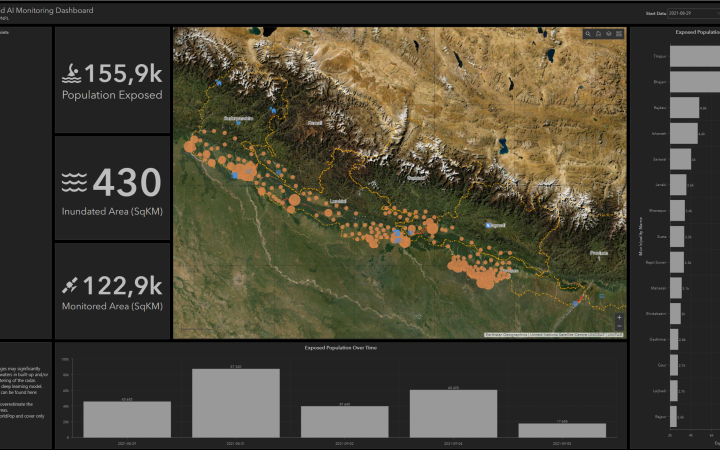Click the blue house marker in northwest Nepal

[x=219, y=83]
